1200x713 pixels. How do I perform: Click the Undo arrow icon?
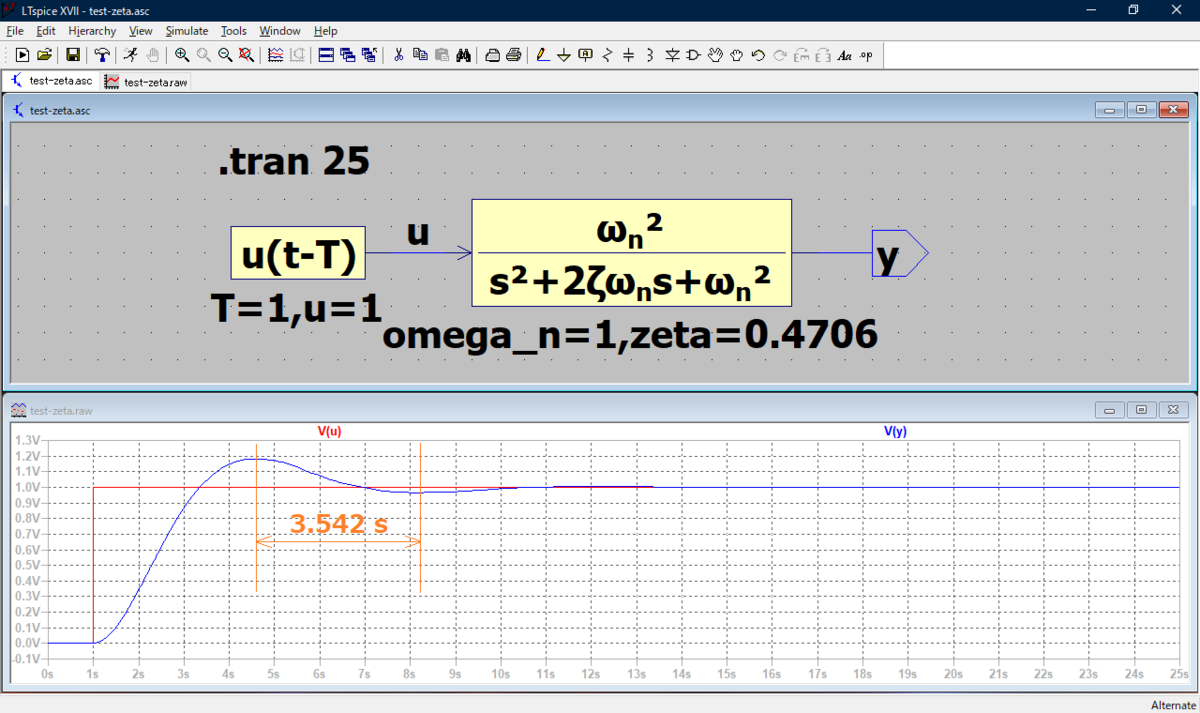758,55
